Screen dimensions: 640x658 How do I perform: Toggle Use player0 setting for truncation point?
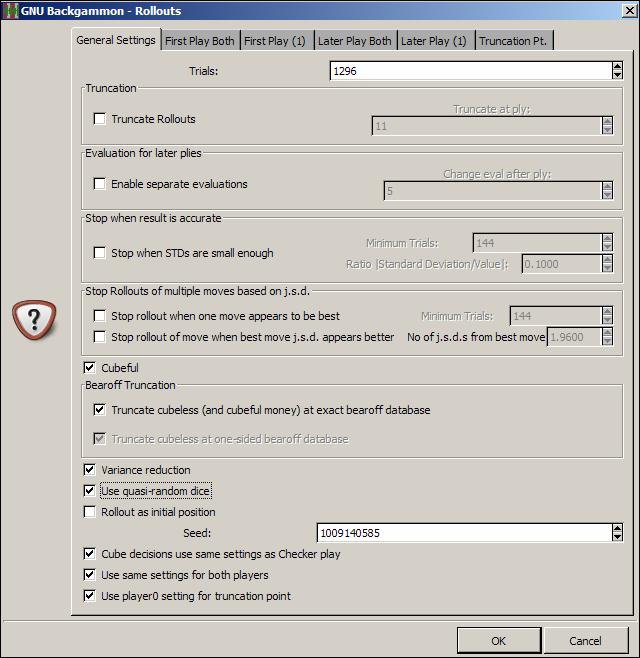[x=89, y=595]
